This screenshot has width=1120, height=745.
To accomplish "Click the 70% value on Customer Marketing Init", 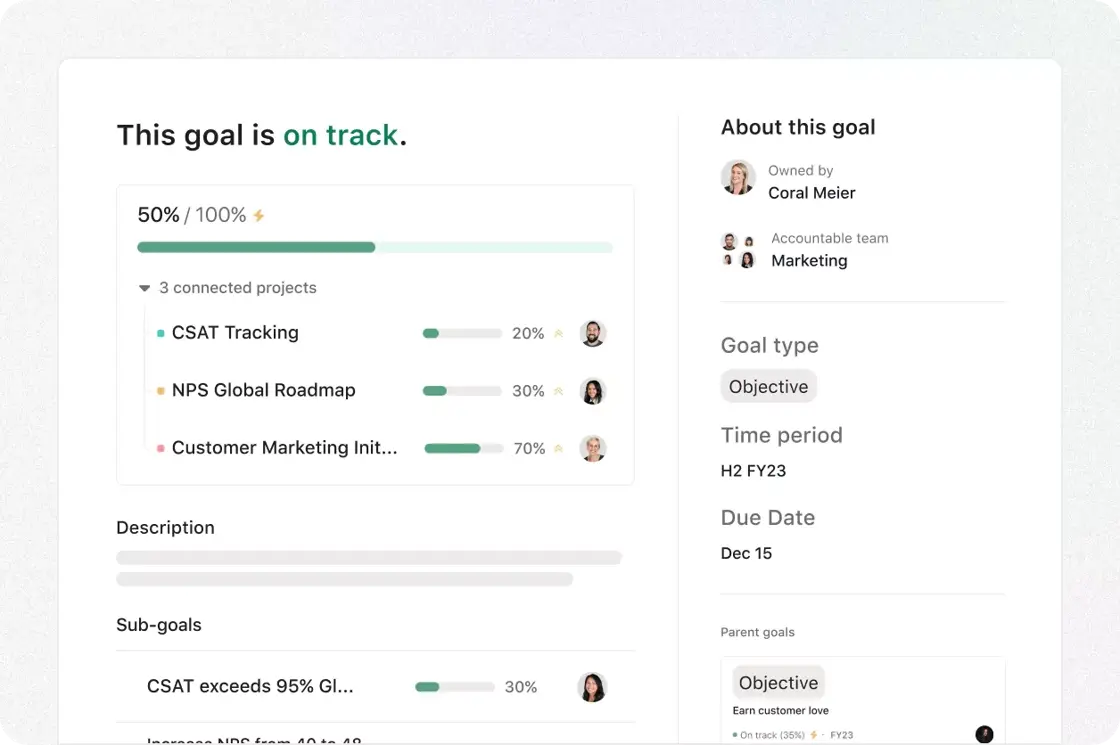I will pos(529,449).
